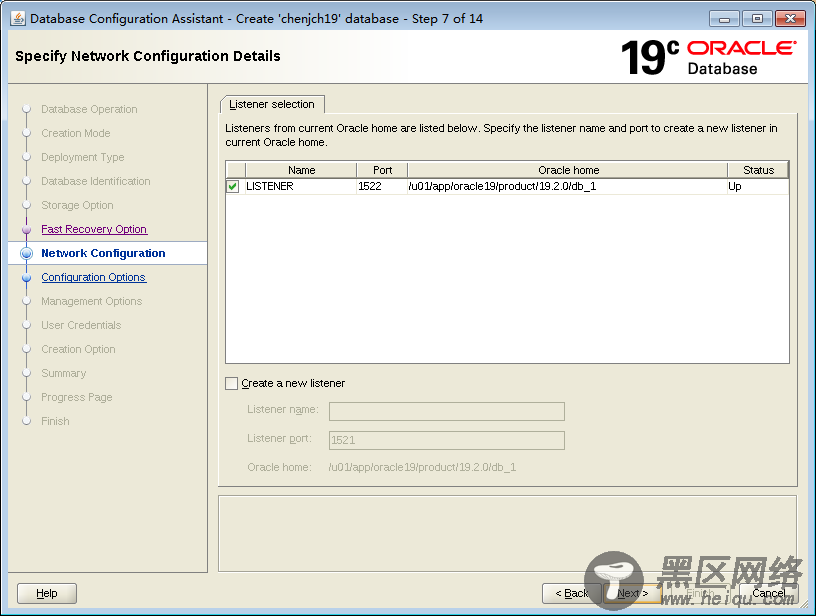Viewport: 816px width, 616px height.
Task: Open Fast Recovery Option step link
Action: click(94, 229)
